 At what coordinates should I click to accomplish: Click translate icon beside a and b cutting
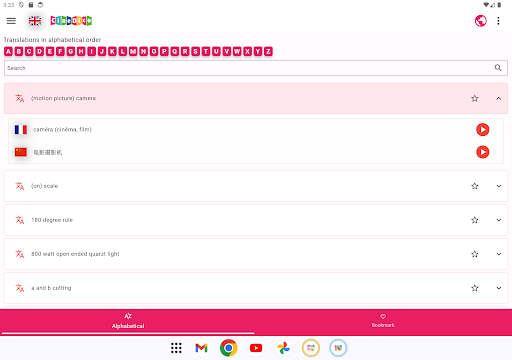tap(20, 288)
